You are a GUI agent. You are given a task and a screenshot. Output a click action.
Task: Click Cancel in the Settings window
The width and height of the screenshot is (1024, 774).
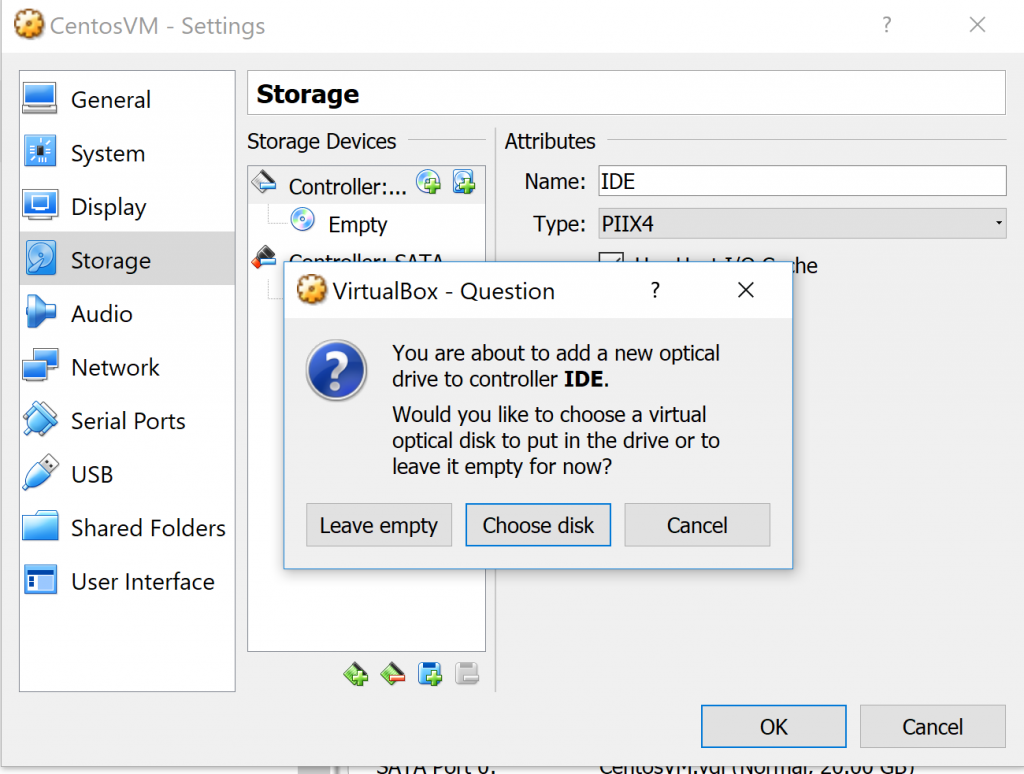pyautogui.click(x=933, y=726)
